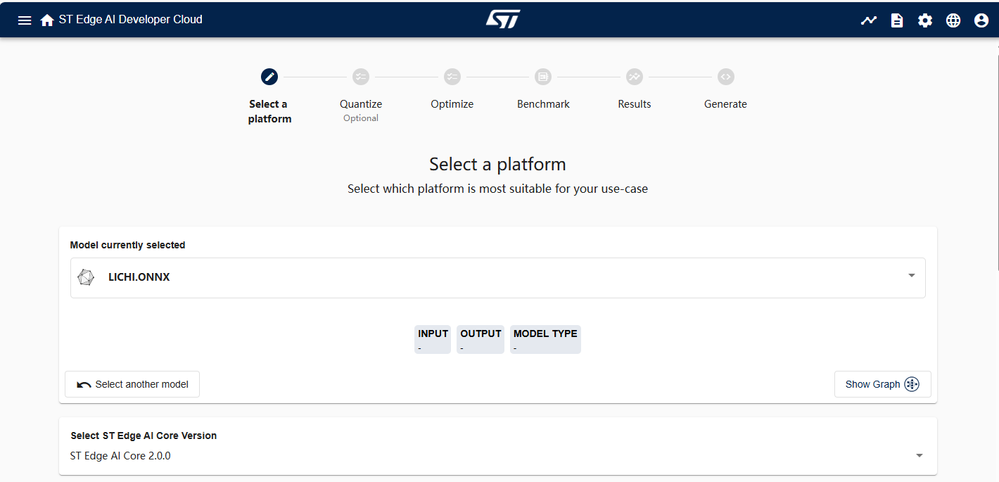999x482 pixels.
Task: Go to Generate step label
Action: pos(725,104)
